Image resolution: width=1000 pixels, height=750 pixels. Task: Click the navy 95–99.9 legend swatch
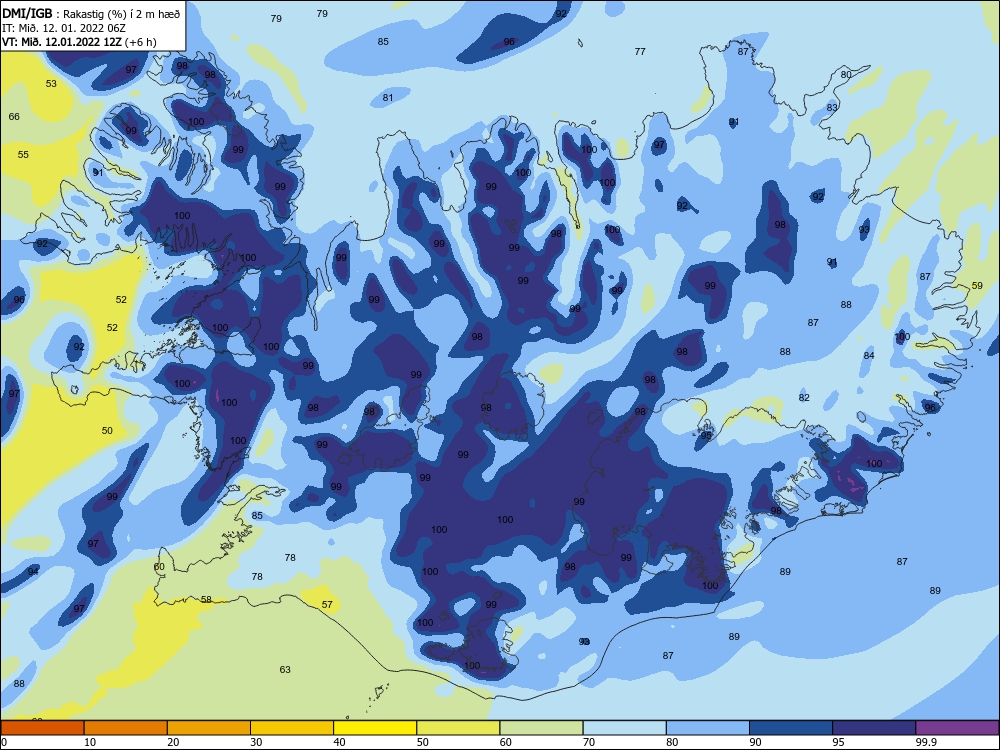point(874,728)
